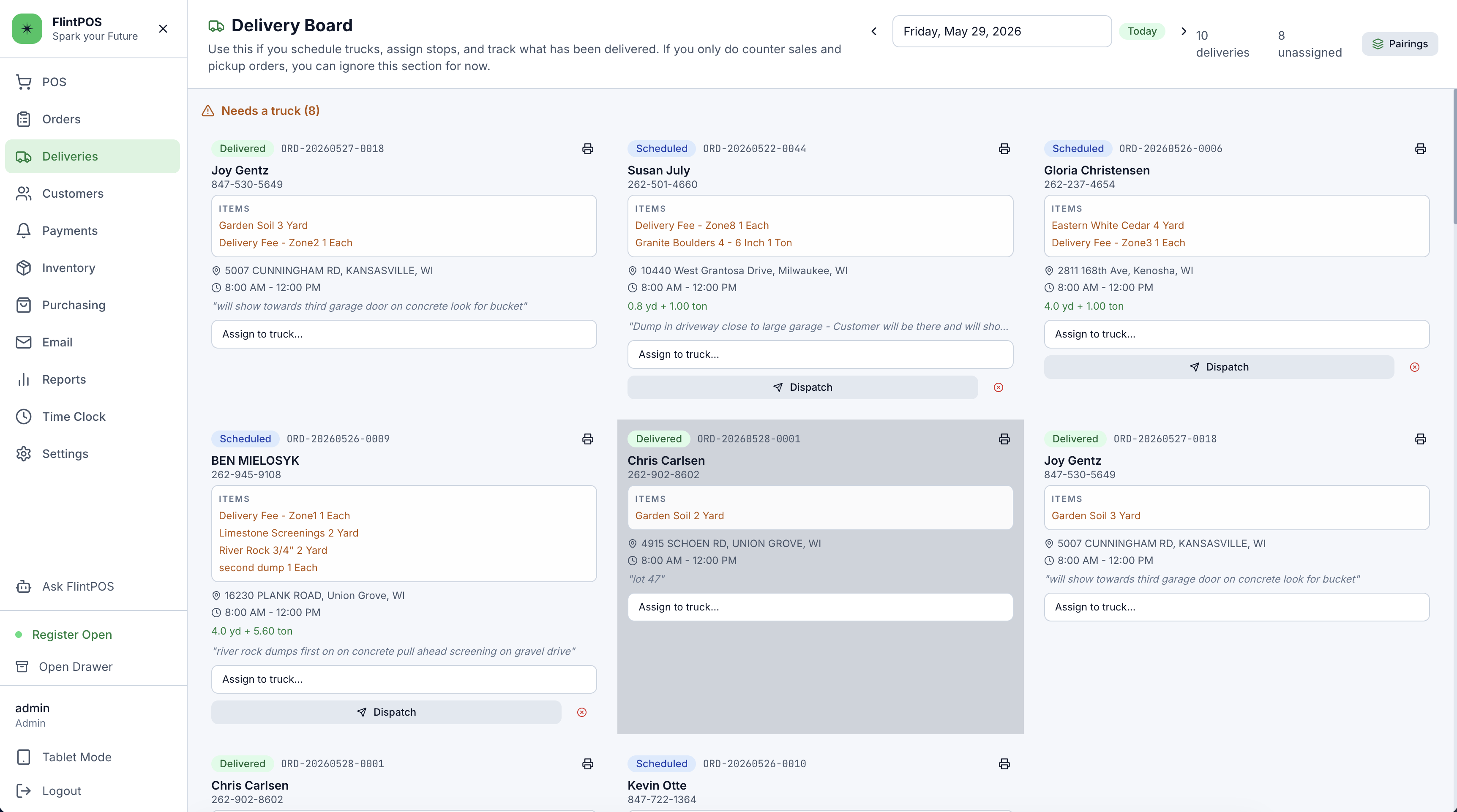The image size is (1457, 812).
Task: Click Eastern White Cedar 4 Yard item
Action: point(1117,225)
